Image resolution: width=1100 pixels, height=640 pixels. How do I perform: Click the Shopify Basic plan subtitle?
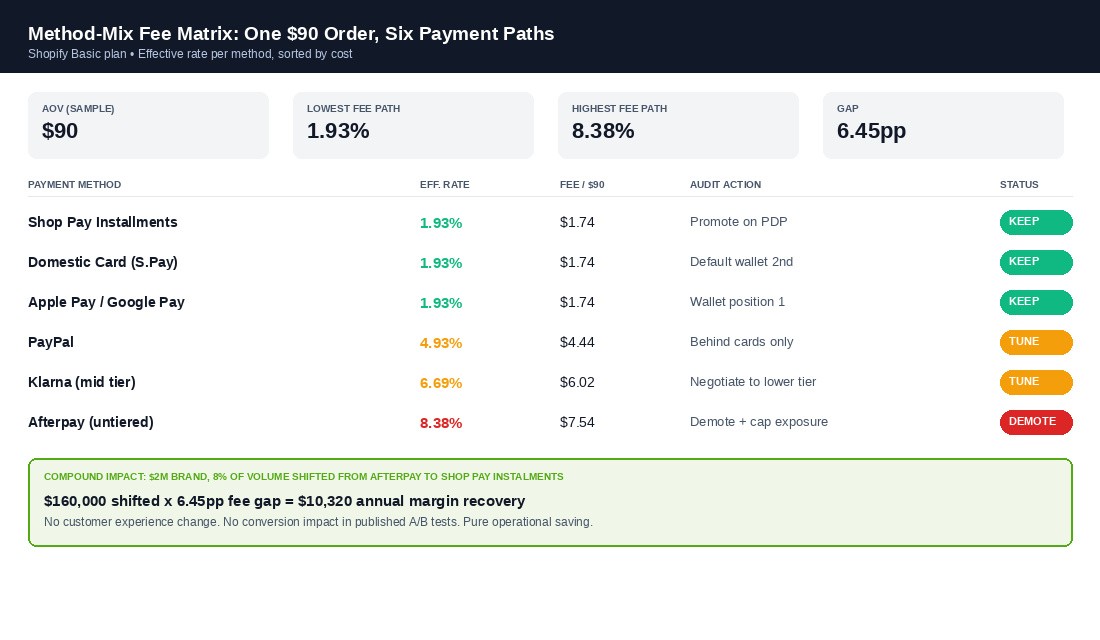tap(190, 54)
